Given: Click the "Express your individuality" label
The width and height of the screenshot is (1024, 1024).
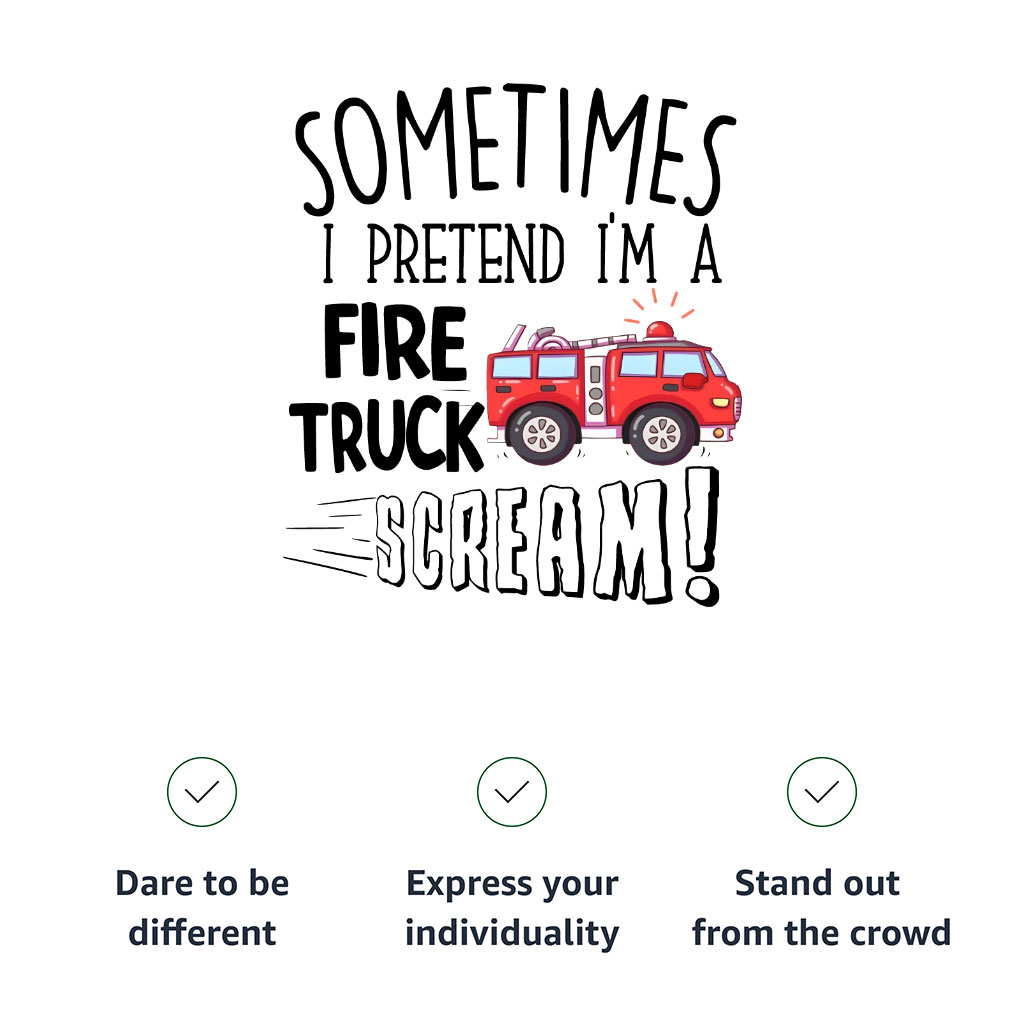Looking at the screenshot, I should click(x=512, y=908).
